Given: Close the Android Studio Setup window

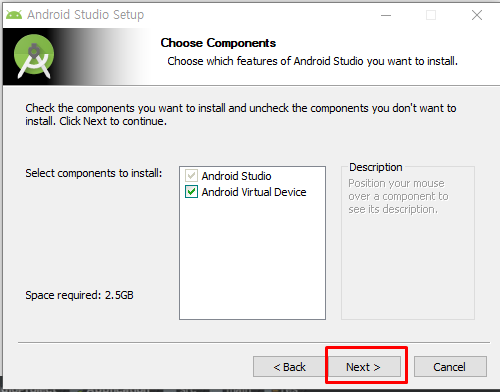Looking at the screenshot, I should pos(477,15).
